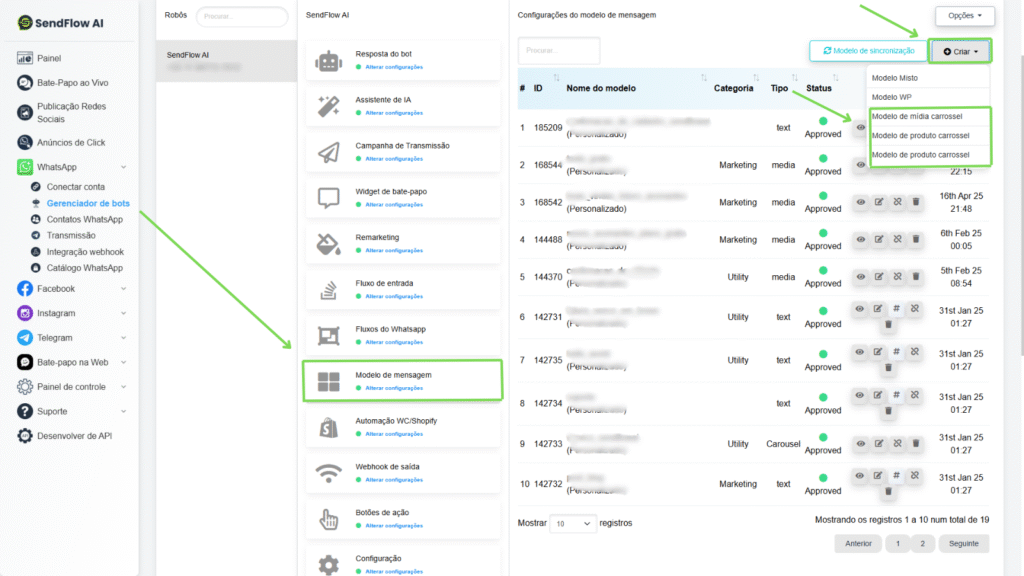Click the Anterior pagination button

pyautogui.click(x=858, y=543)
